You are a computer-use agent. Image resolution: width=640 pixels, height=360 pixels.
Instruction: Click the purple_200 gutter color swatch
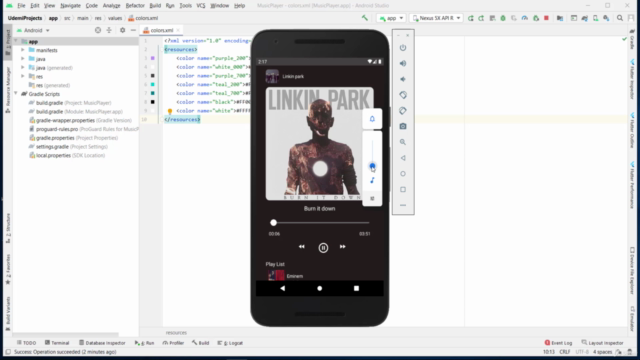(153, 58)
